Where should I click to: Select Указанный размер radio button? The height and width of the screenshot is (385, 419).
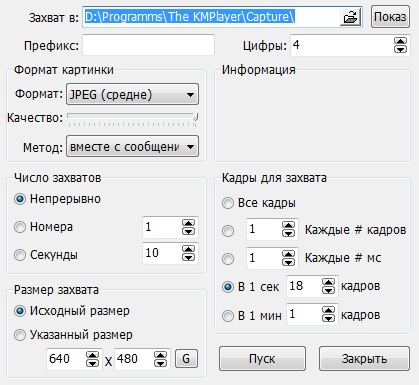[20, 335]
